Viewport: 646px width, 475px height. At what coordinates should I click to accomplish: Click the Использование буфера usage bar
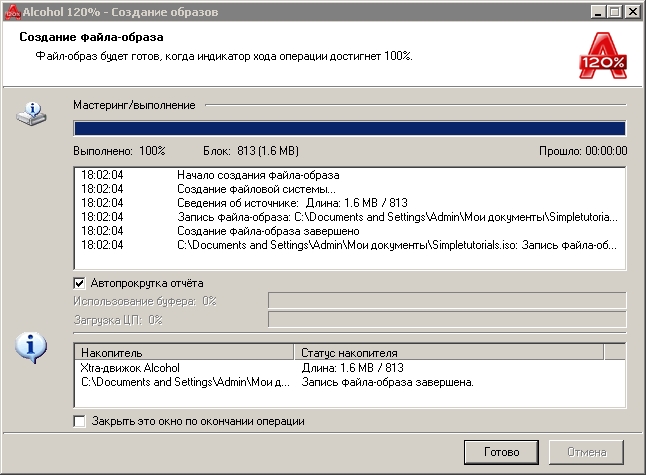pyautogui.click(x=447, y=300)
